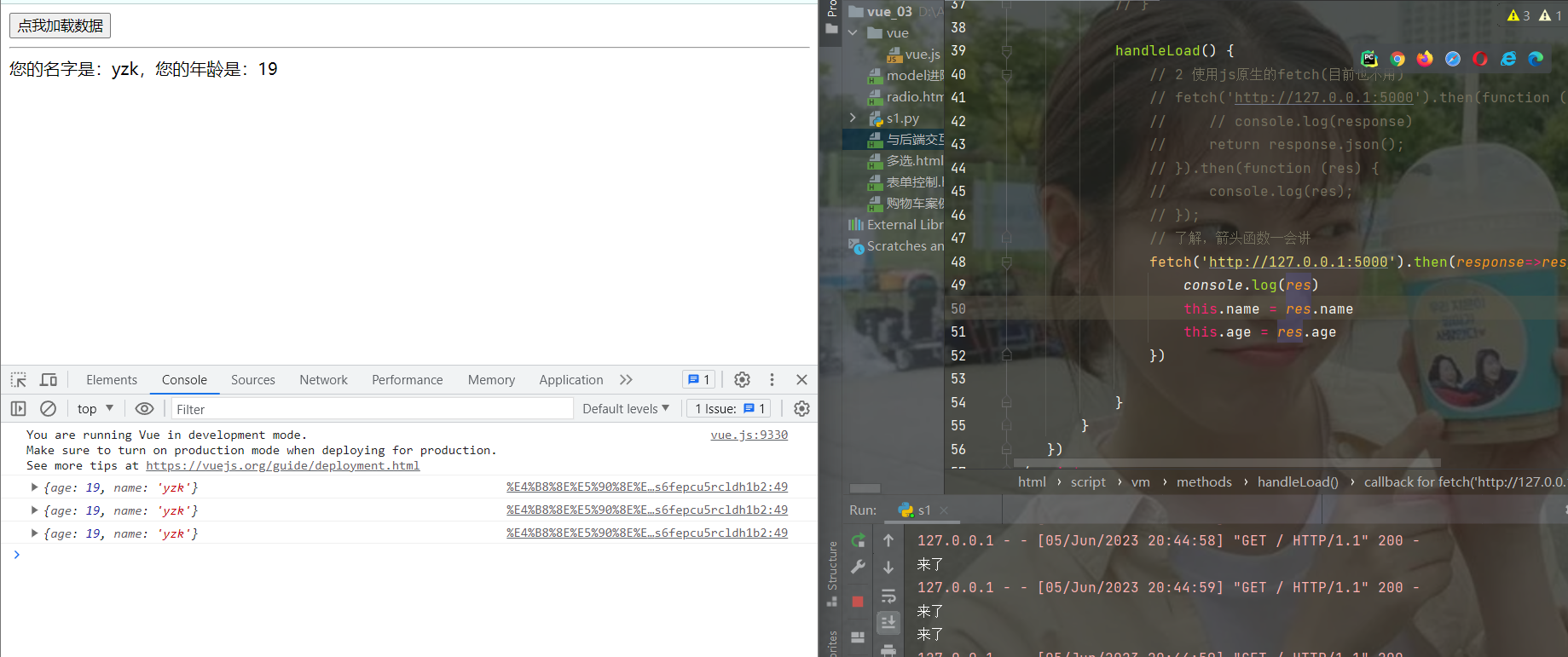Screen dimensions: 1568x657
Task: Open the DevTools messages badge showing 1
Action: 698,380
